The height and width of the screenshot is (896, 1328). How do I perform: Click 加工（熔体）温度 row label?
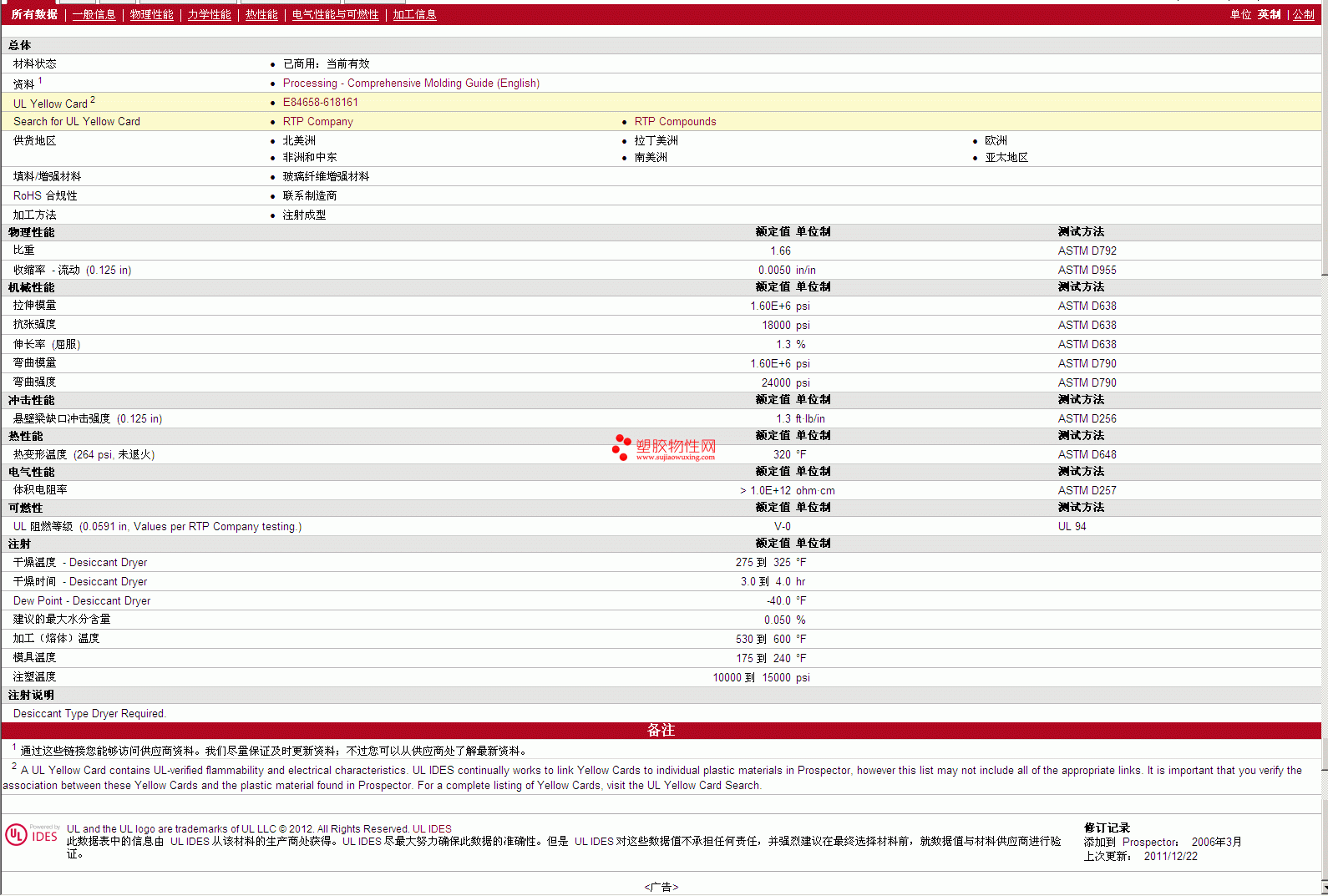56,638
